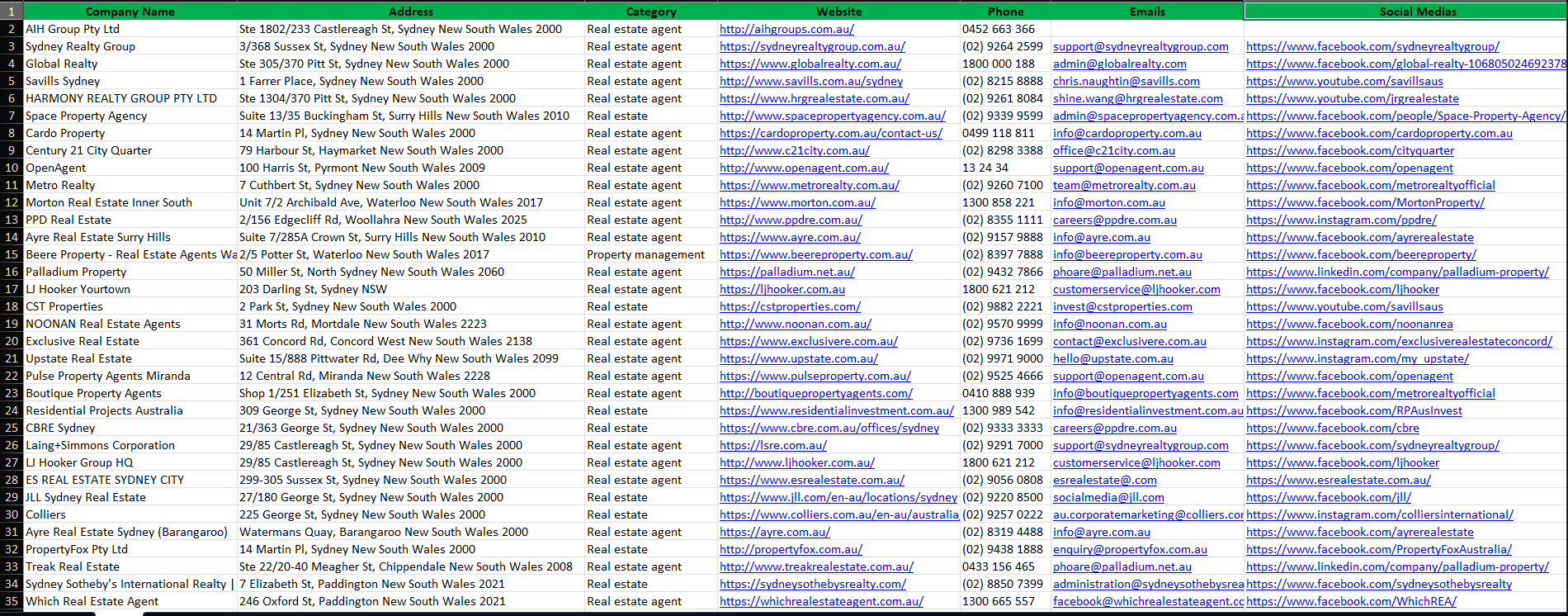
Task: Open the pulseproperty.com.au website link
Action: coord(815,376)
